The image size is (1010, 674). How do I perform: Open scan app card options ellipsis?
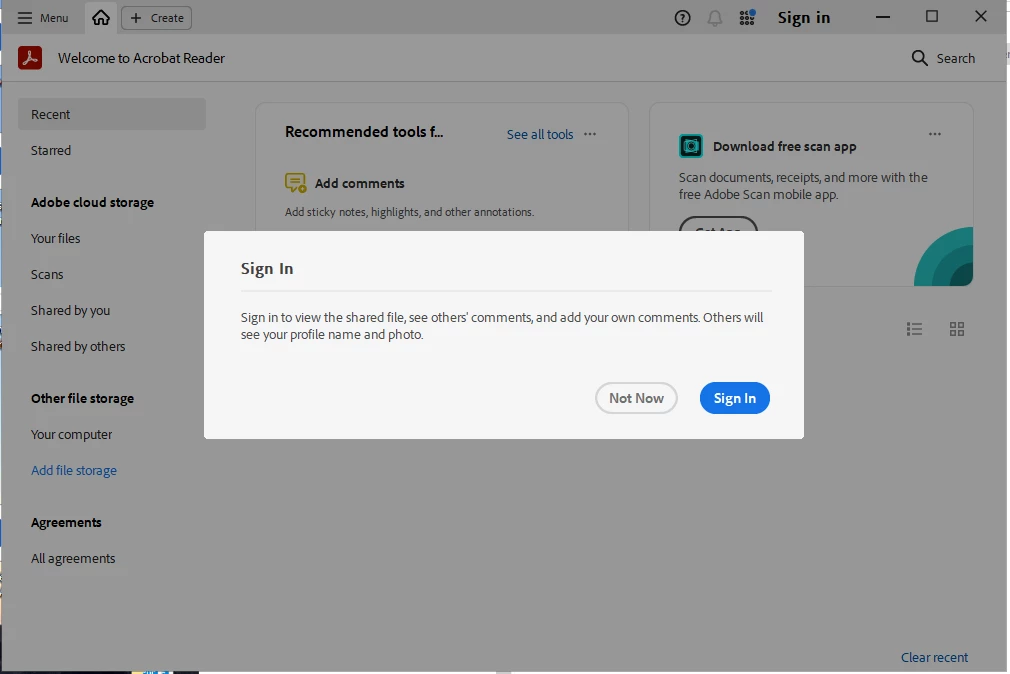point(935,134)
